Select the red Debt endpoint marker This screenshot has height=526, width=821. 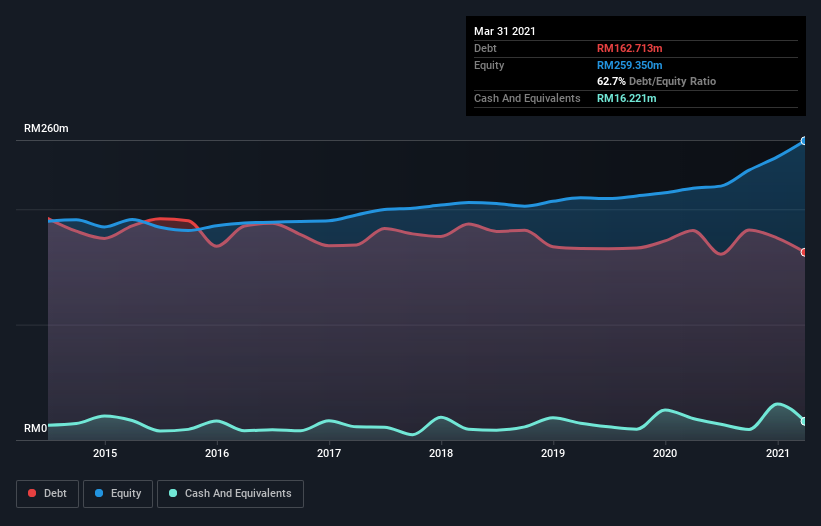804,252
